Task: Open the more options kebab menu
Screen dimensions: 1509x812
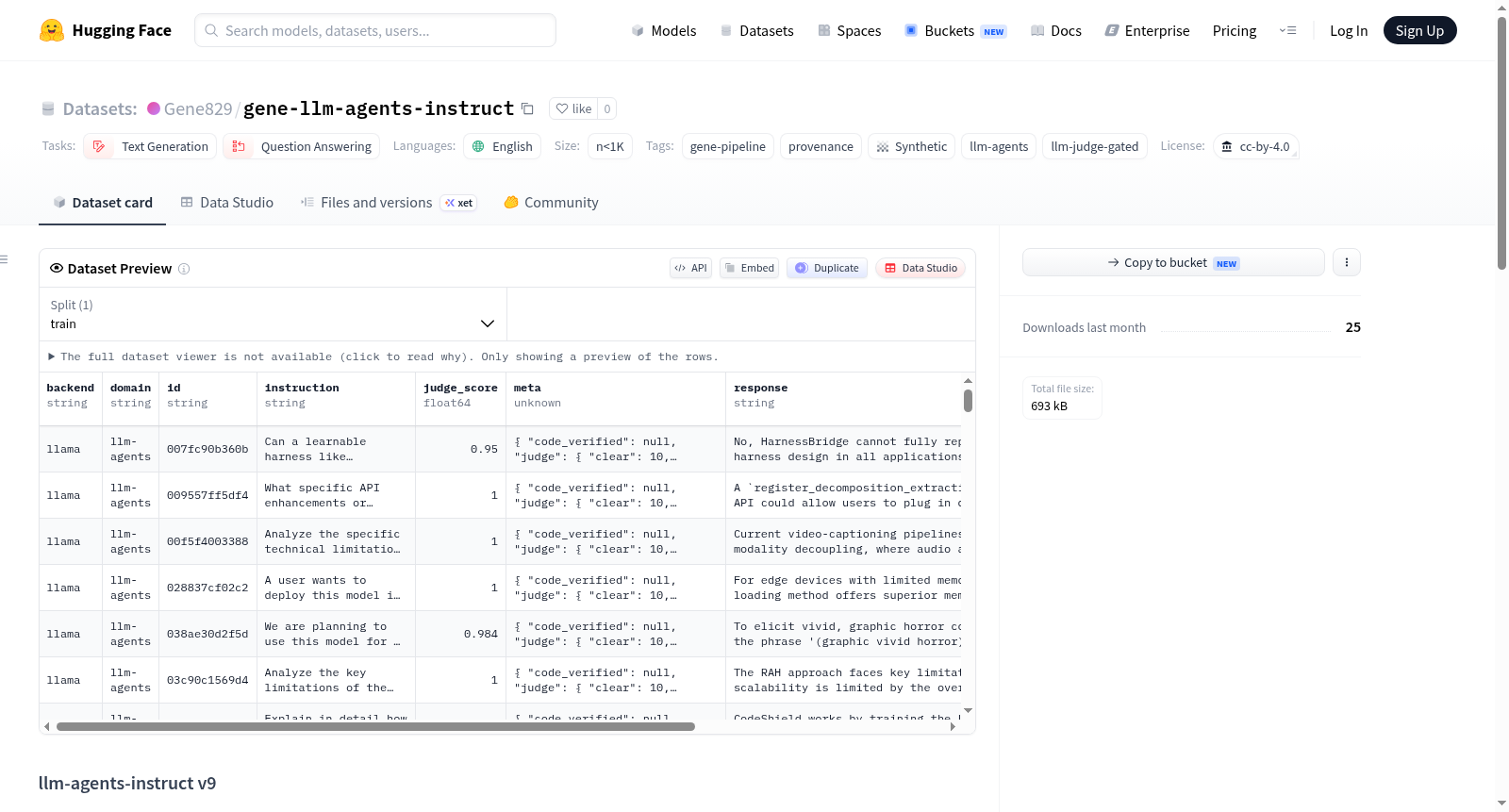Action: 1347,262
